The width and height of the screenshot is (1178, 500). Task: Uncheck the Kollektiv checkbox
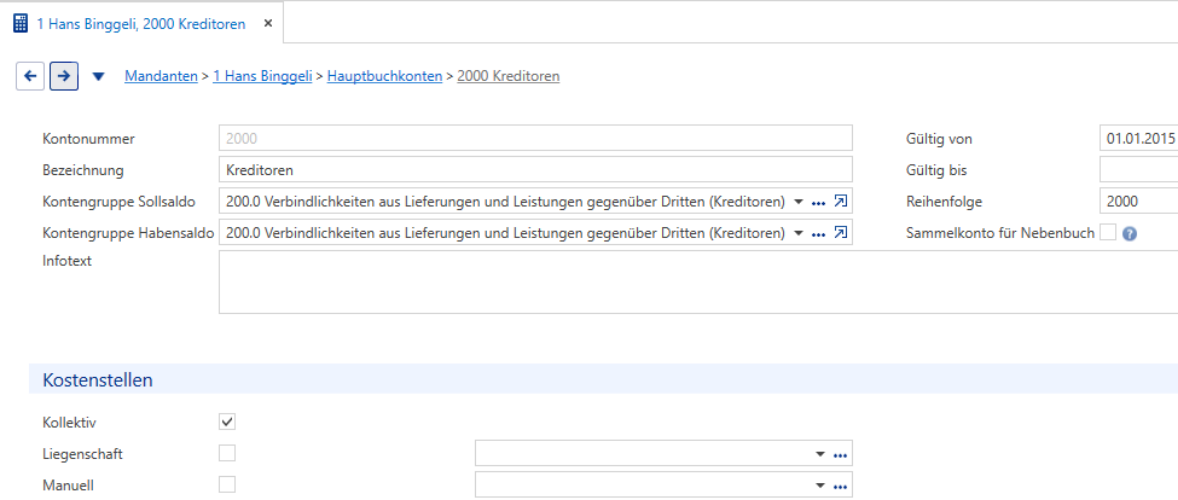click(227, 421)
